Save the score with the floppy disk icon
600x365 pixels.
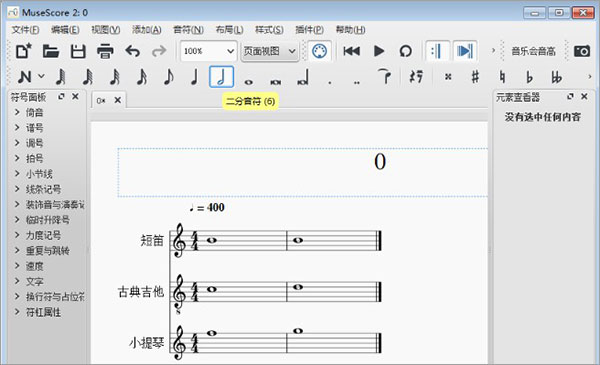[78, 51]
